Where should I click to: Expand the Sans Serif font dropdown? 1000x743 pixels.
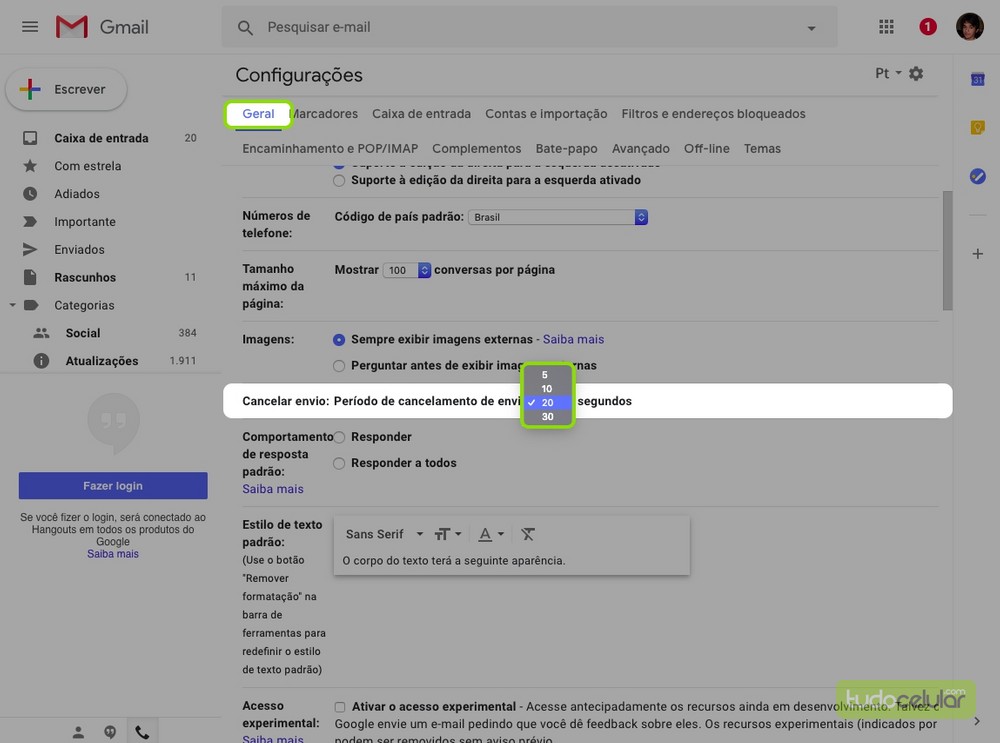pos(385,535)
